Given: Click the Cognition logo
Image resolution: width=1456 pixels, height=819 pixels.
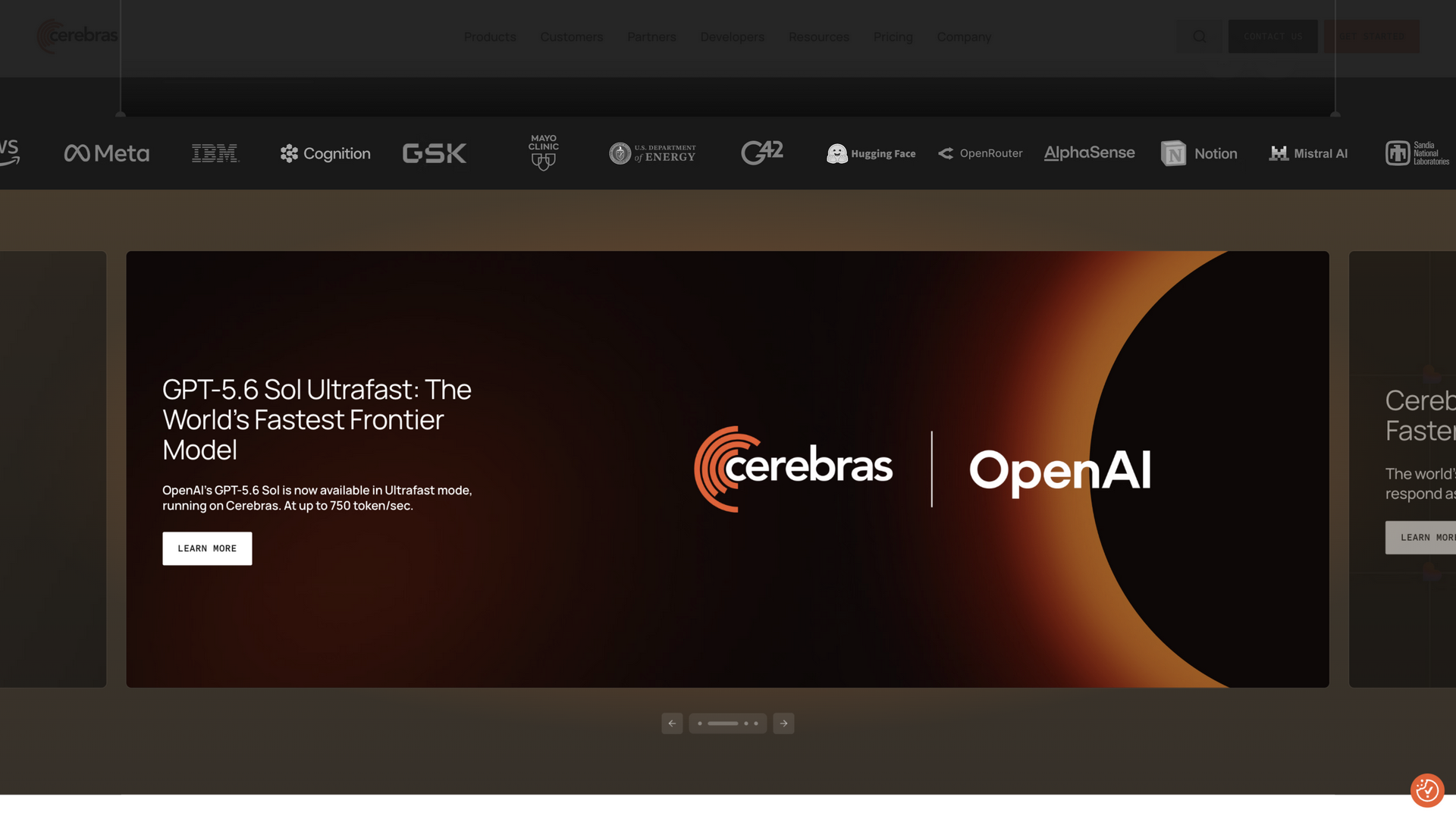Looking at the screenshot, I should coord(325,153).
